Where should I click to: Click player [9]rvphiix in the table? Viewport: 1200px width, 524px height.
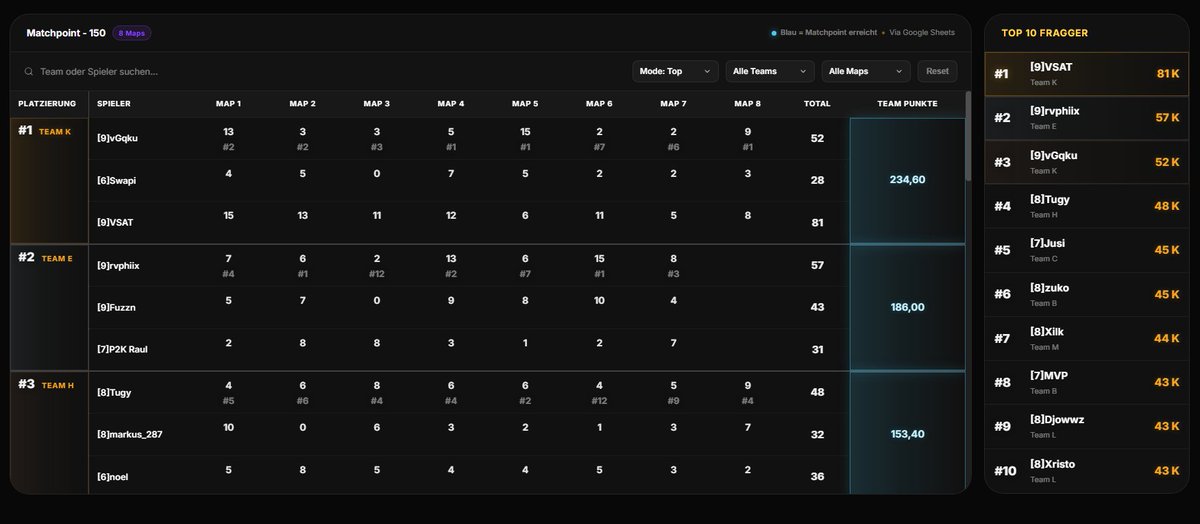tap(118, 265)
